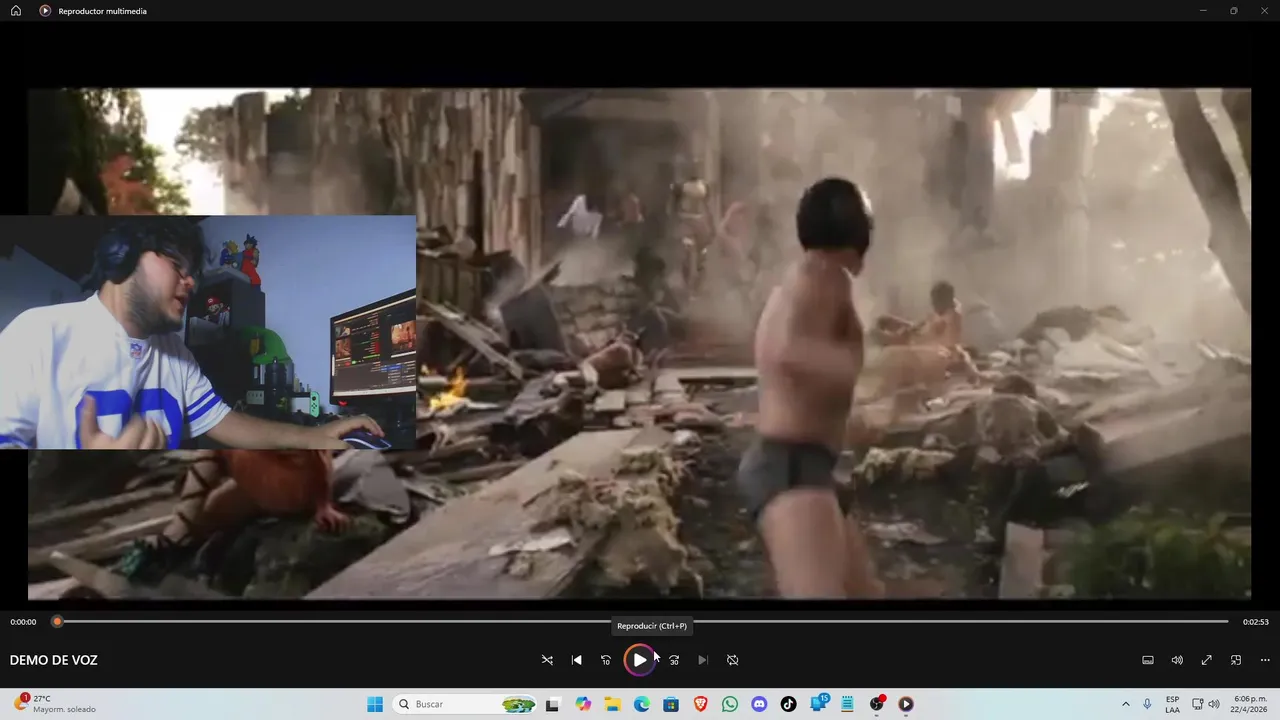This screenshot has width=1280, height=720.
Task: Skip back 10 seconds
Action: pyautogui.click(x=605, y=660)
